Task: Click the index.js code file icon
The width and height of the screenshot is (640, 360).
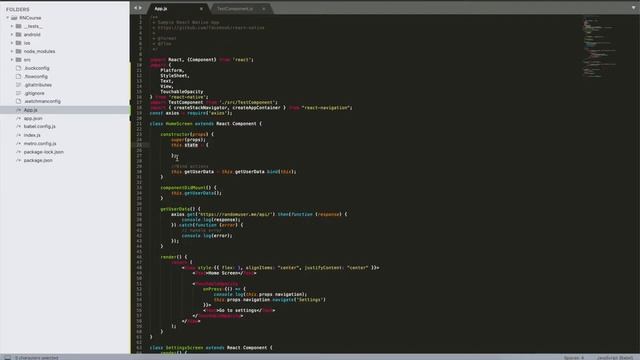Action: pos(18,135)
